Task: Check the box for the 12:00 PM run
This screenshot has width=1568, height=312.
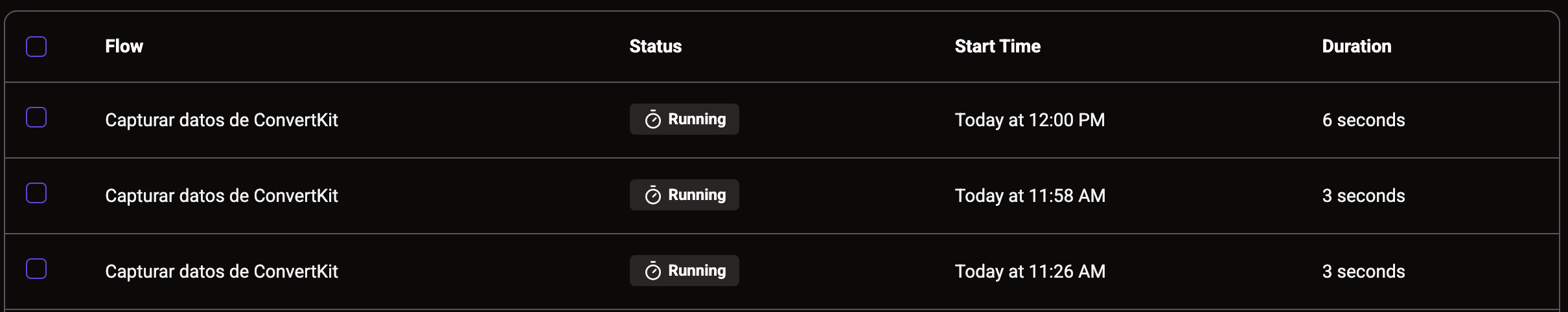Action: (x=36, y=117)
